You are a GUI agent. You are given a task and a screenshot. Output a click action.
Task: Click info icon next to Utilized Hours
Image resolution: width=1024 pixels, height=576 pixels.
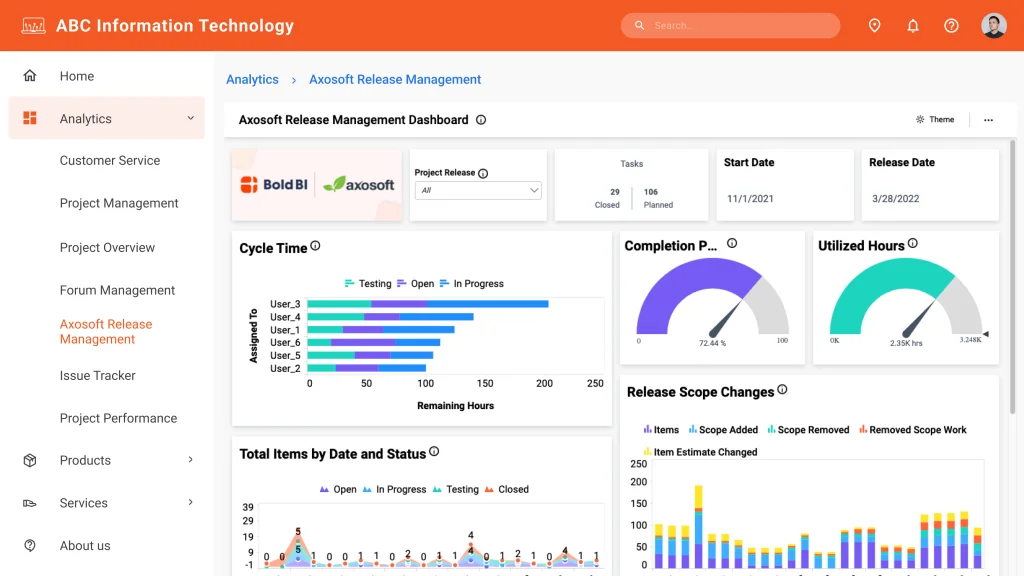pyautogui.click(x=913, y=243)
